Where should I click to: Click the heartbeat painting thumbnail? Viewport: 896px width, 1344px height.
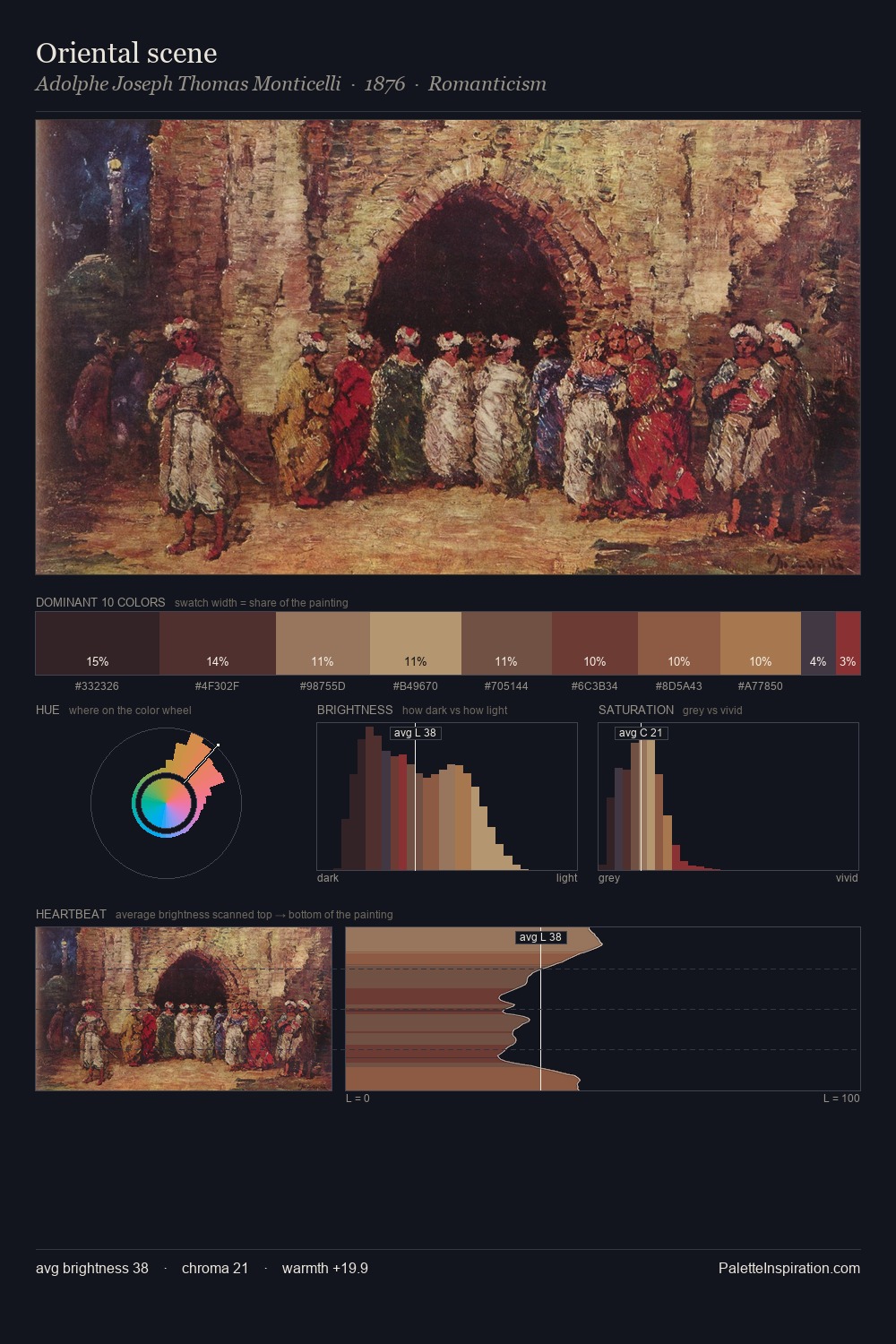click(184, 1009)
